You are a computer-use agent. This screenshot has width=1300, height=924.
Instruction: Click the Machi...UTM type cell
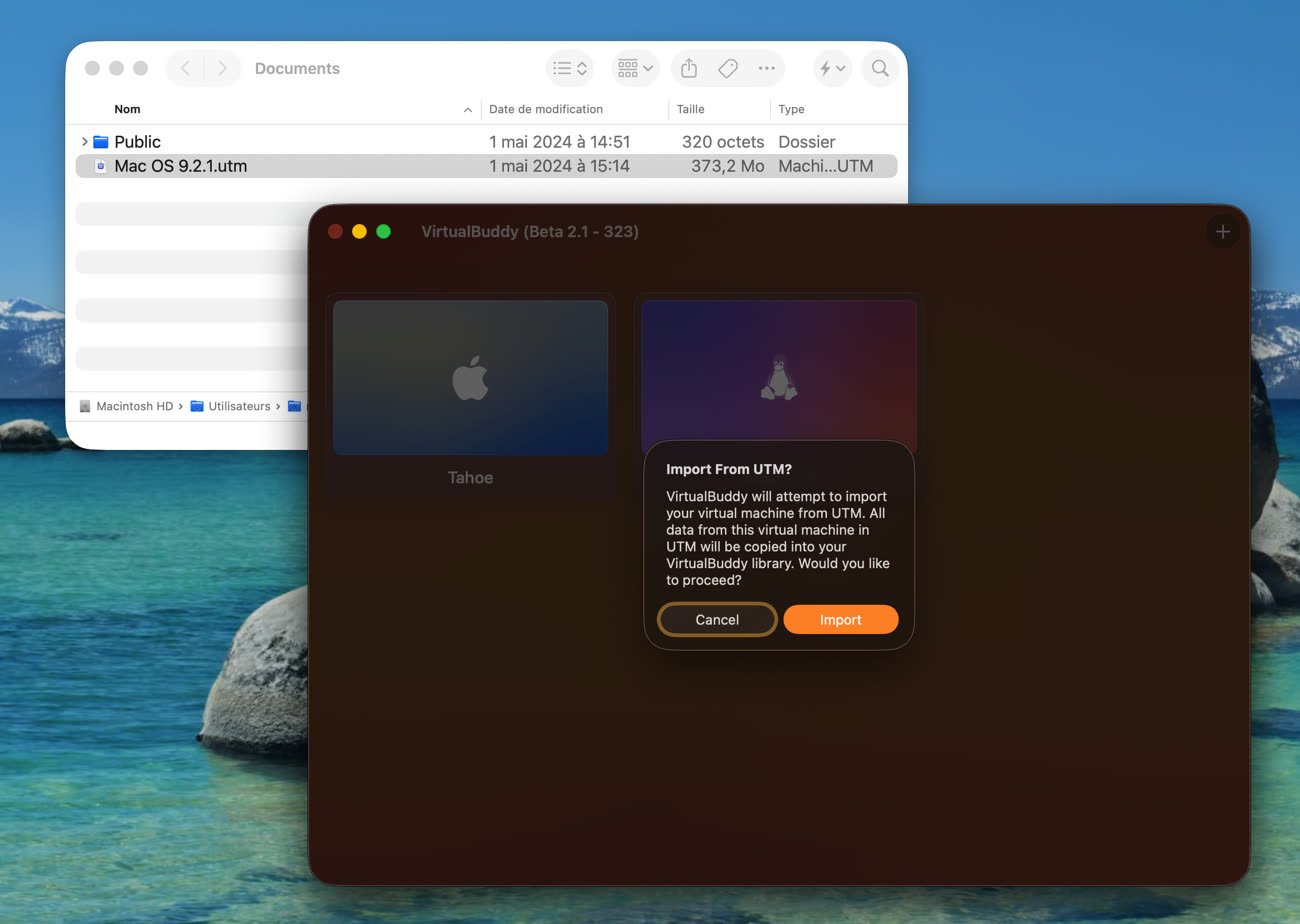pos(826,166)
